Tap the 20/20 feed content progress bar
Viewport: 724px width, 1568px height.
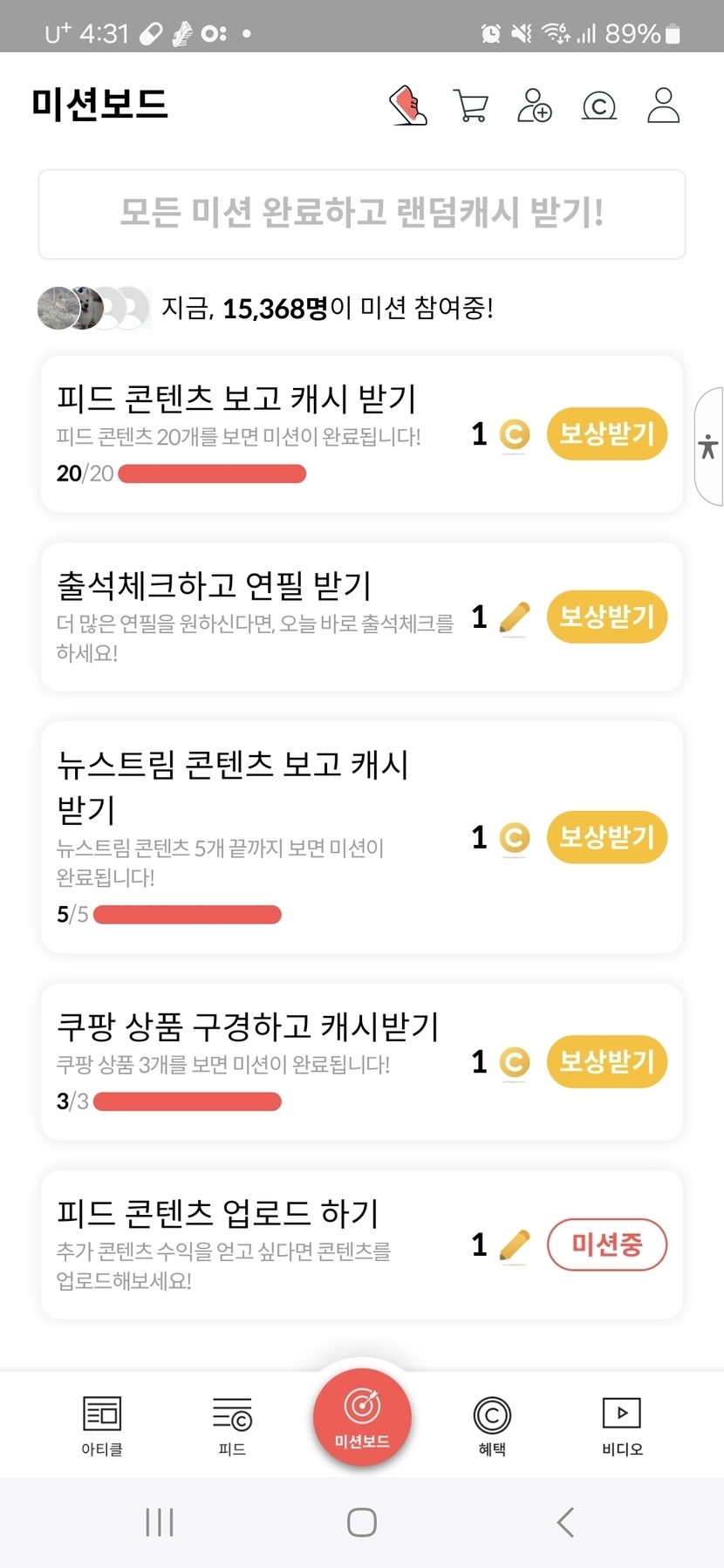[212, 474]
